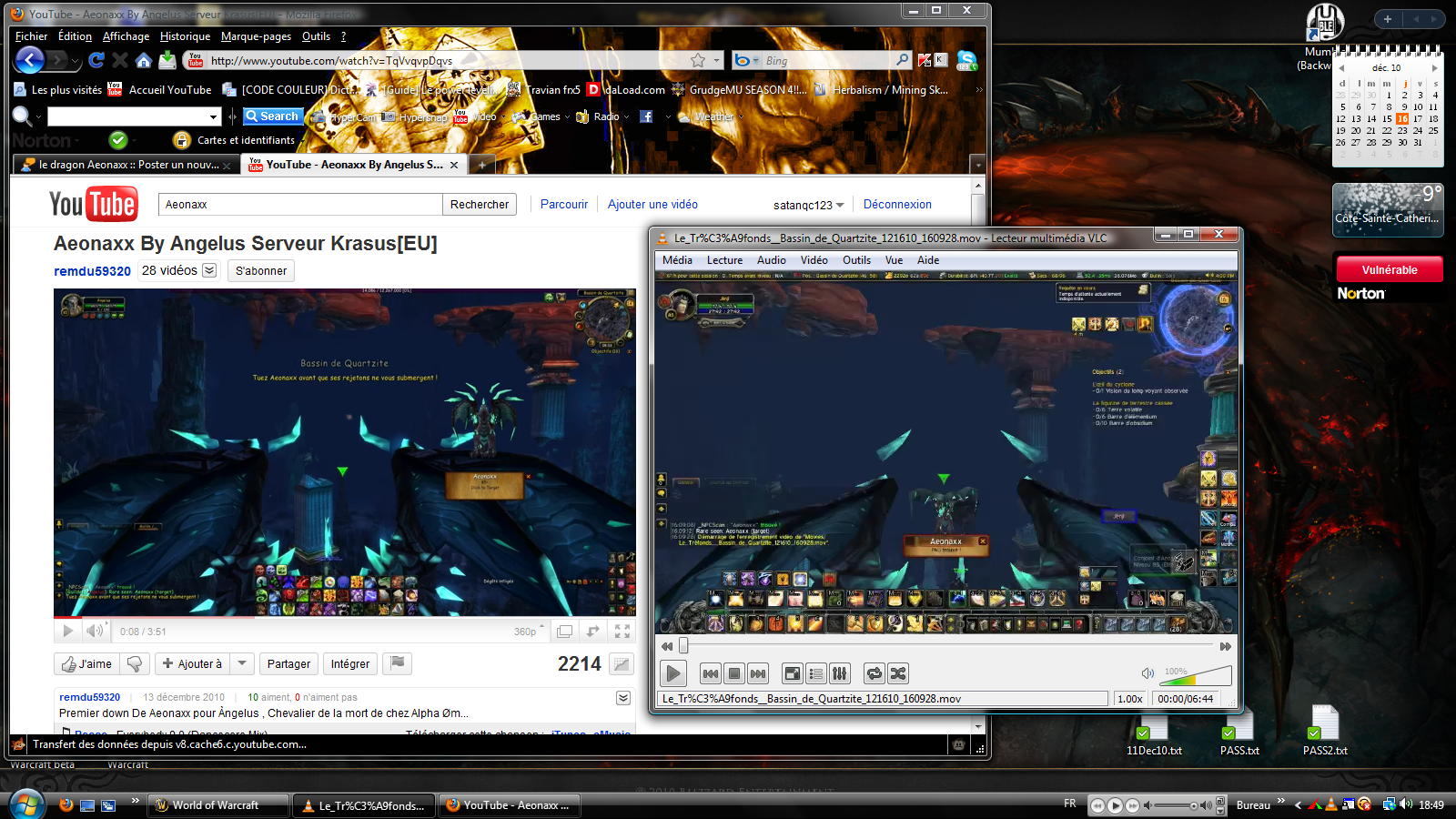Subscribe with the S'abonner button
This screenshot has height=819, width=1456.
261,271
